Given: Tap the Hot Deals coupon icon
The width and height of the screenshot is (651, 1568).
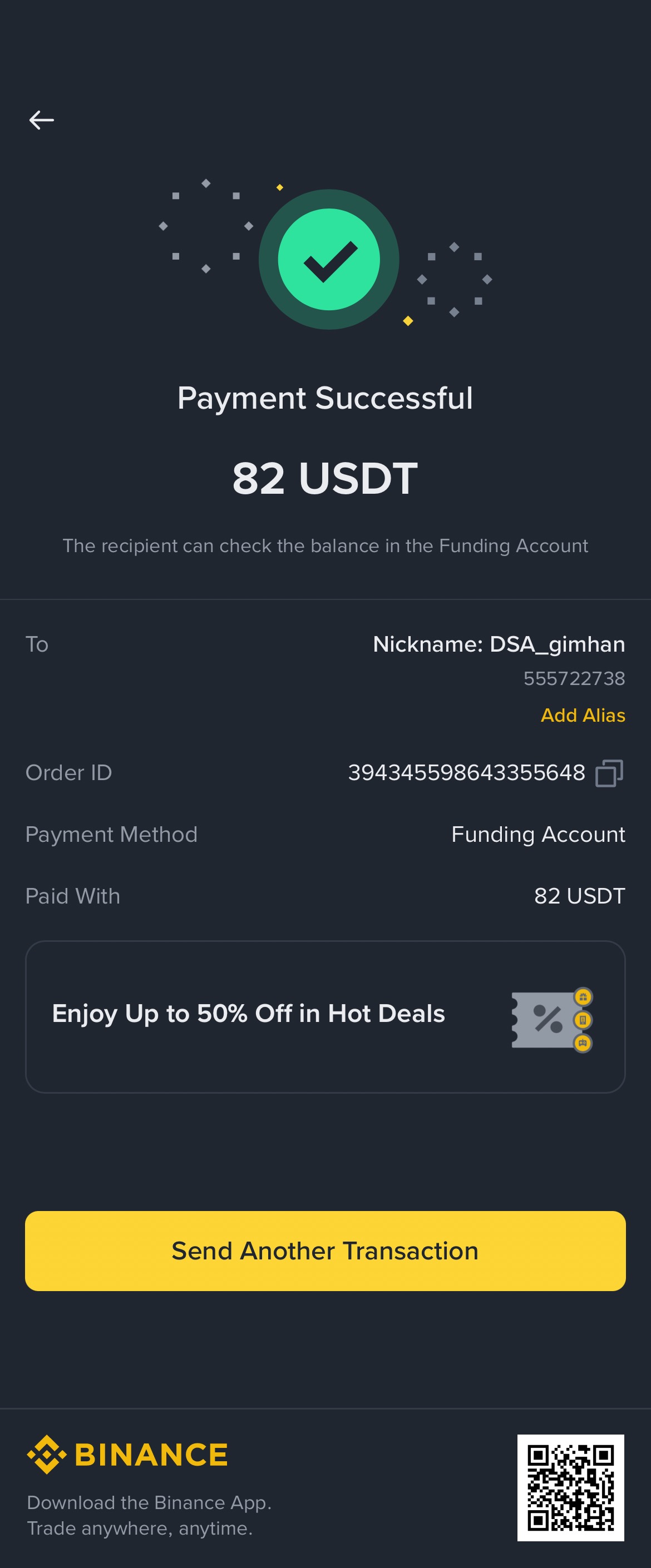Looking at the screenshot, I should point(552,1020).
